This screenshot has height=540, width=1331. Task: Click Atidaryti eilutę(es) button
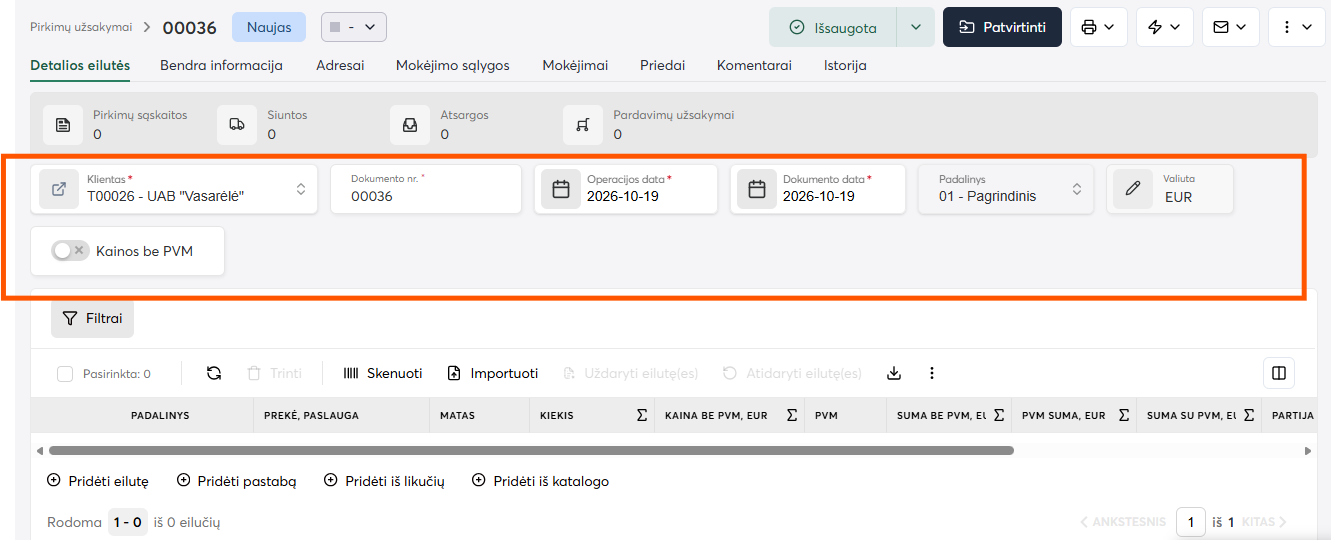[x=791, y=373]
